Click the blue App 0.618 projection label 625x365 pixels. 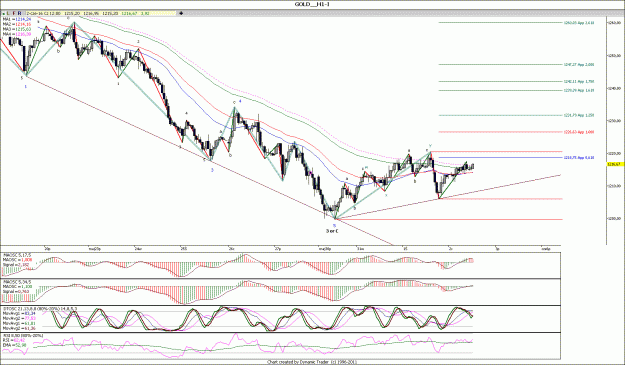(579, 158)
